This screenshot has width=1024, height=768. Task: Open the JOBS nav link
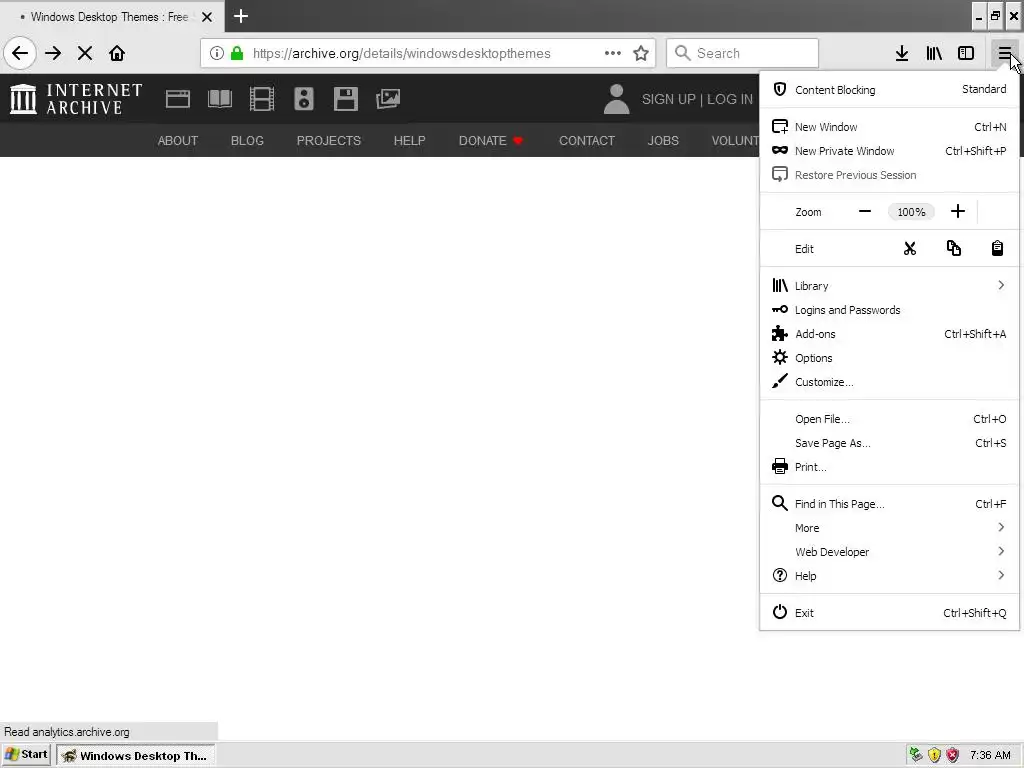(x=663, y=140)
